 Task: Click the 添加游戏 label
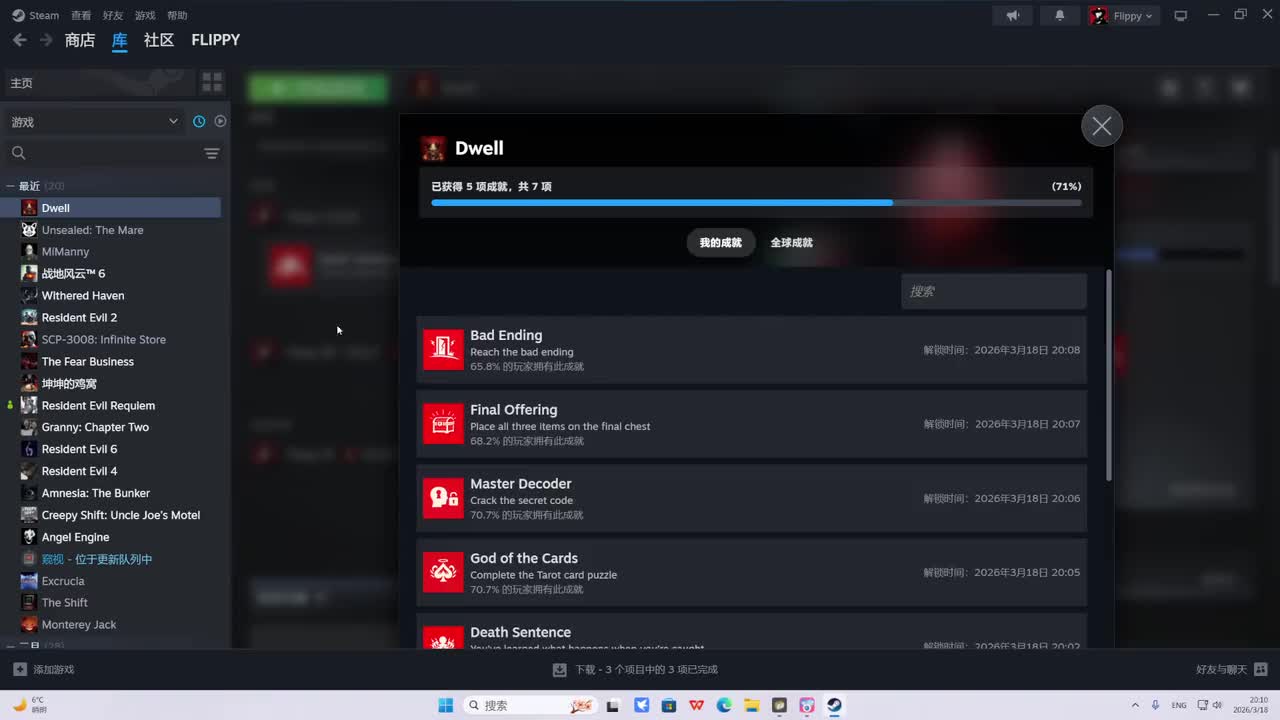coord(54,669)
